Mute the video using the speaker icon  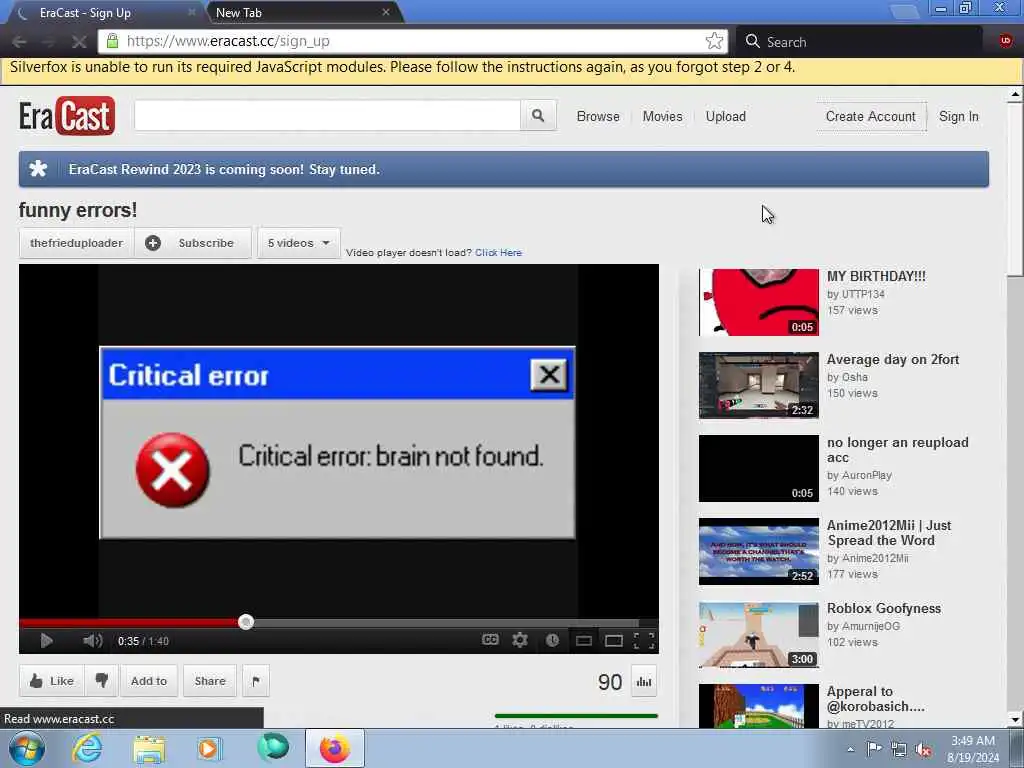93,641
